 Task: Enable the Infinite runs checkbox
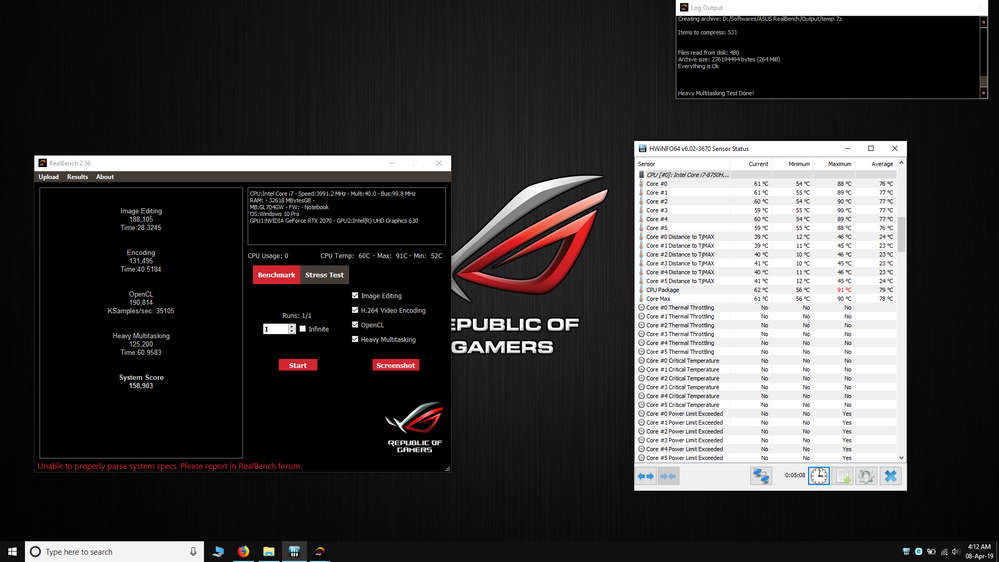click(x=303, y=329)
